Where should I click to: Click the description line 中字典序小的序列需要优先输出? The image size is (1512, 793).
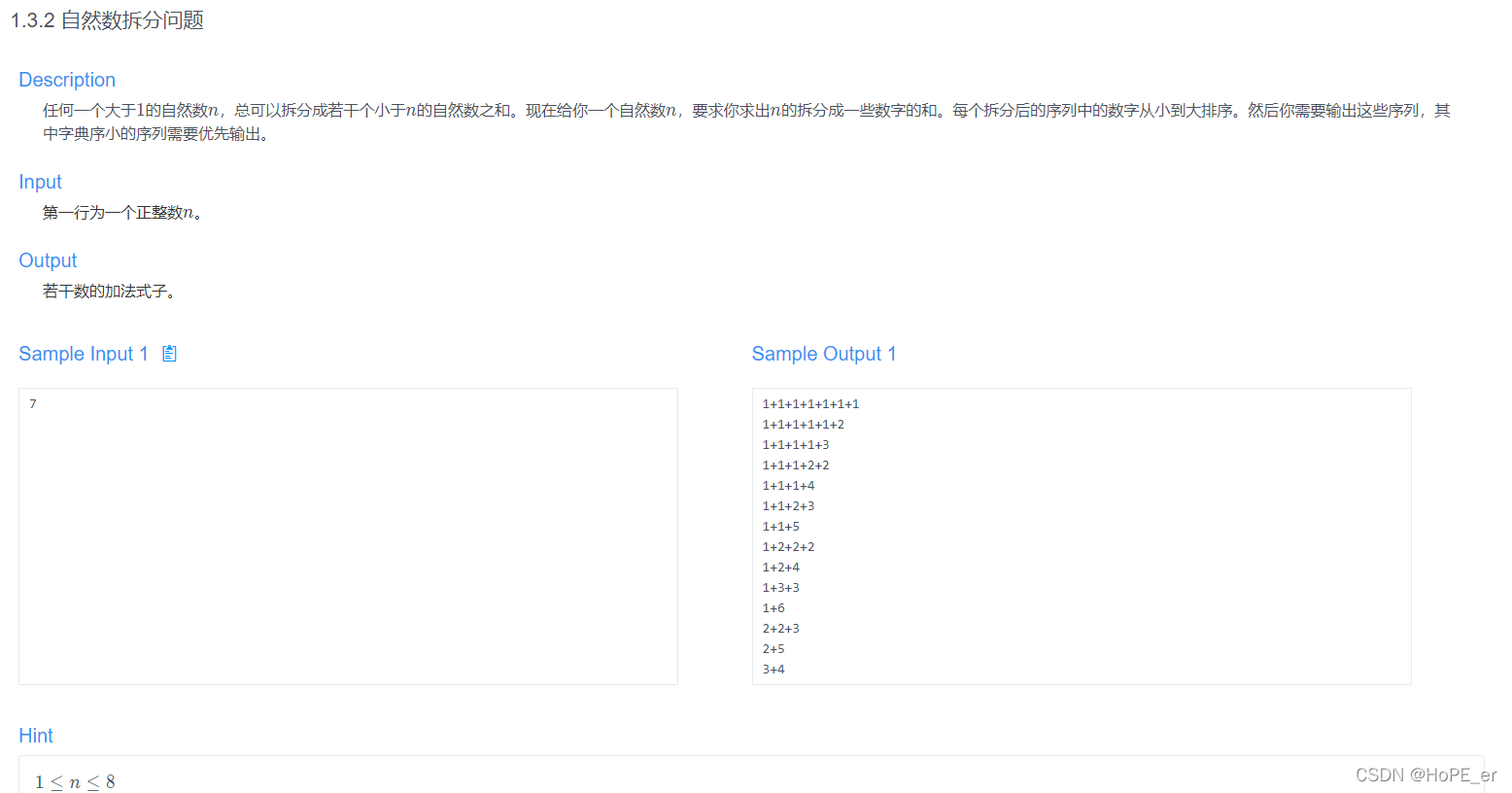[x=156, y=134]
